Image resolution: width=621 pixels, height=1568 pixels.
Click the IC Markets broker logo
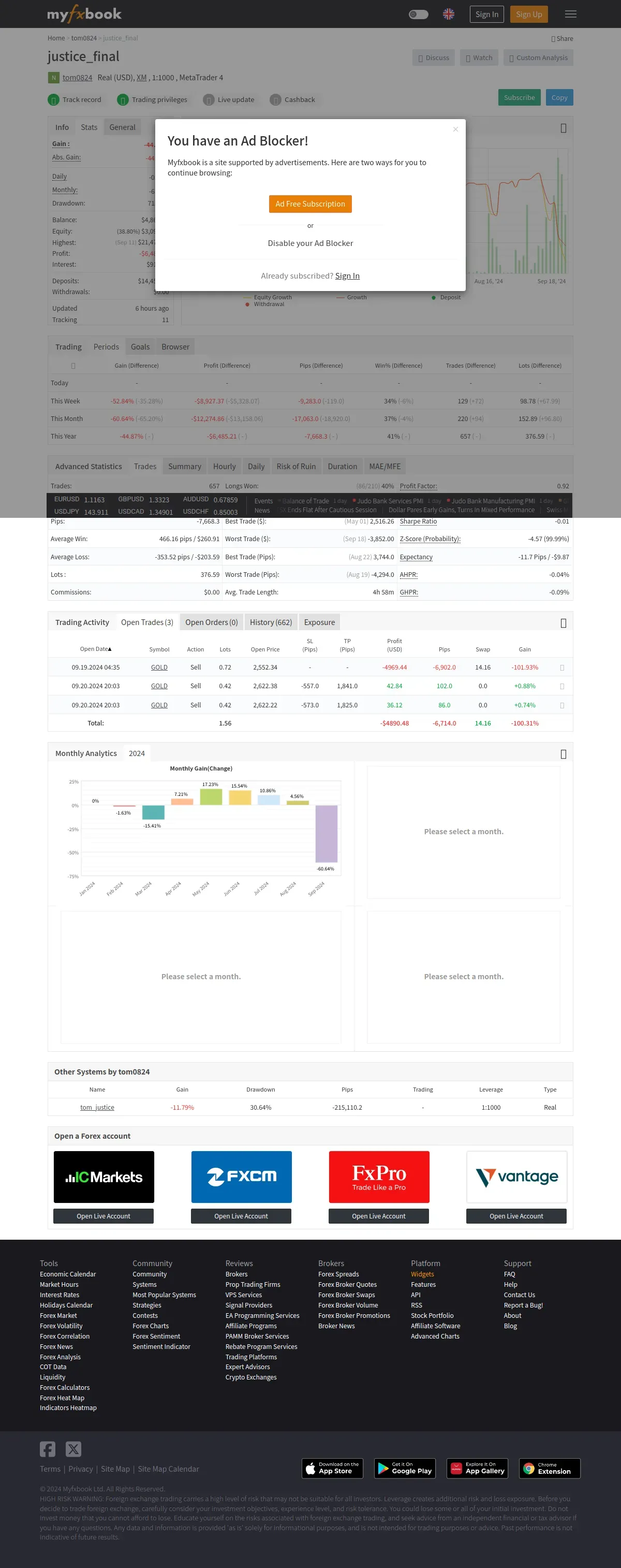tap(104, 1177)
